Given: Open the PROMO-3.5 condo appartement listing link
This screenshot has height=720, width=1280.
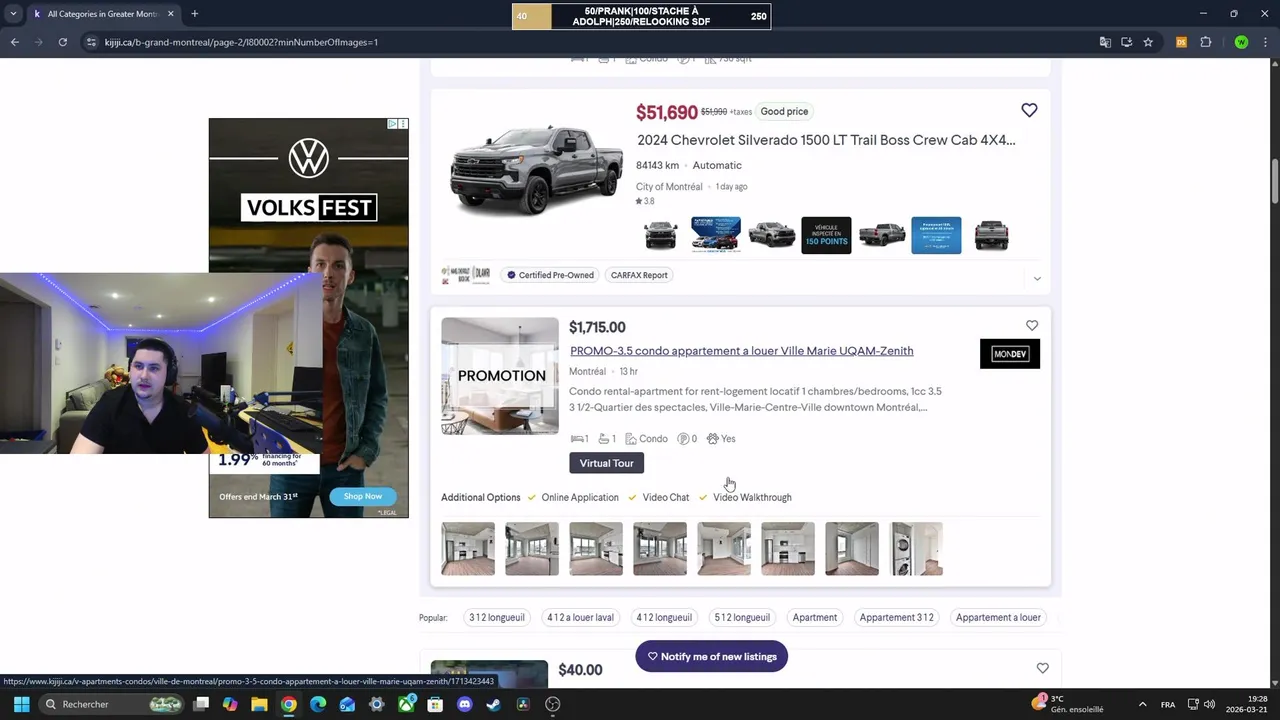Looking at the screenshot, I should coord(741,351).
